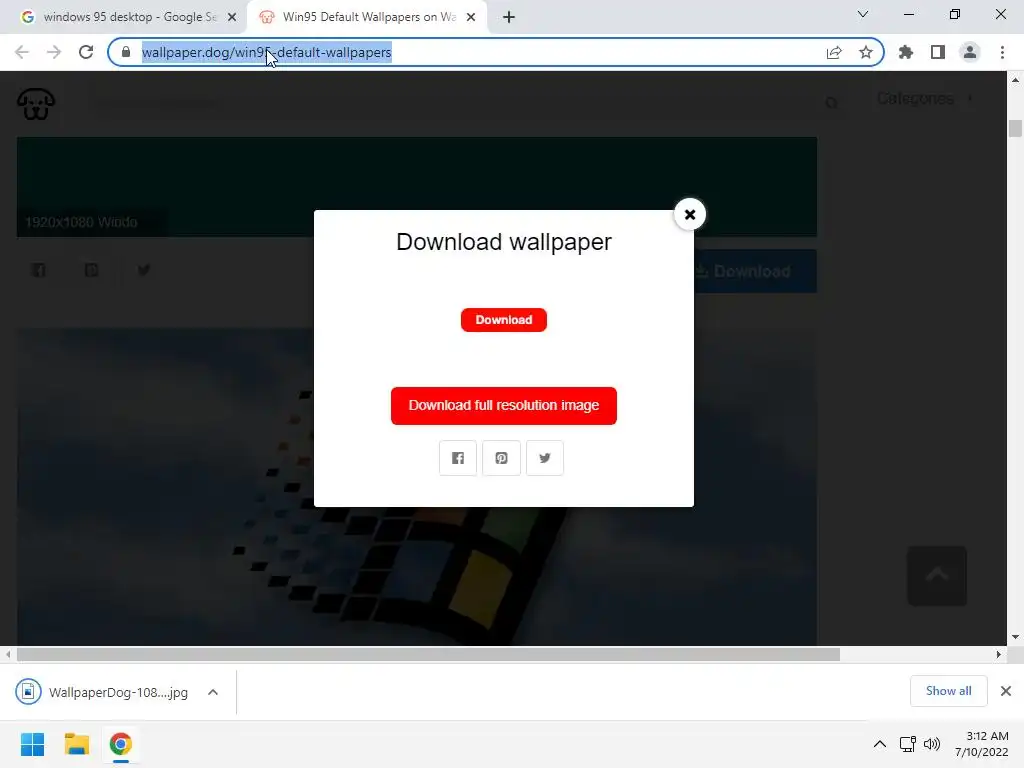This screenshot has width=1024, height=768.
Task: Click the page scroll down arrow
Action: tap(1015, 637)
